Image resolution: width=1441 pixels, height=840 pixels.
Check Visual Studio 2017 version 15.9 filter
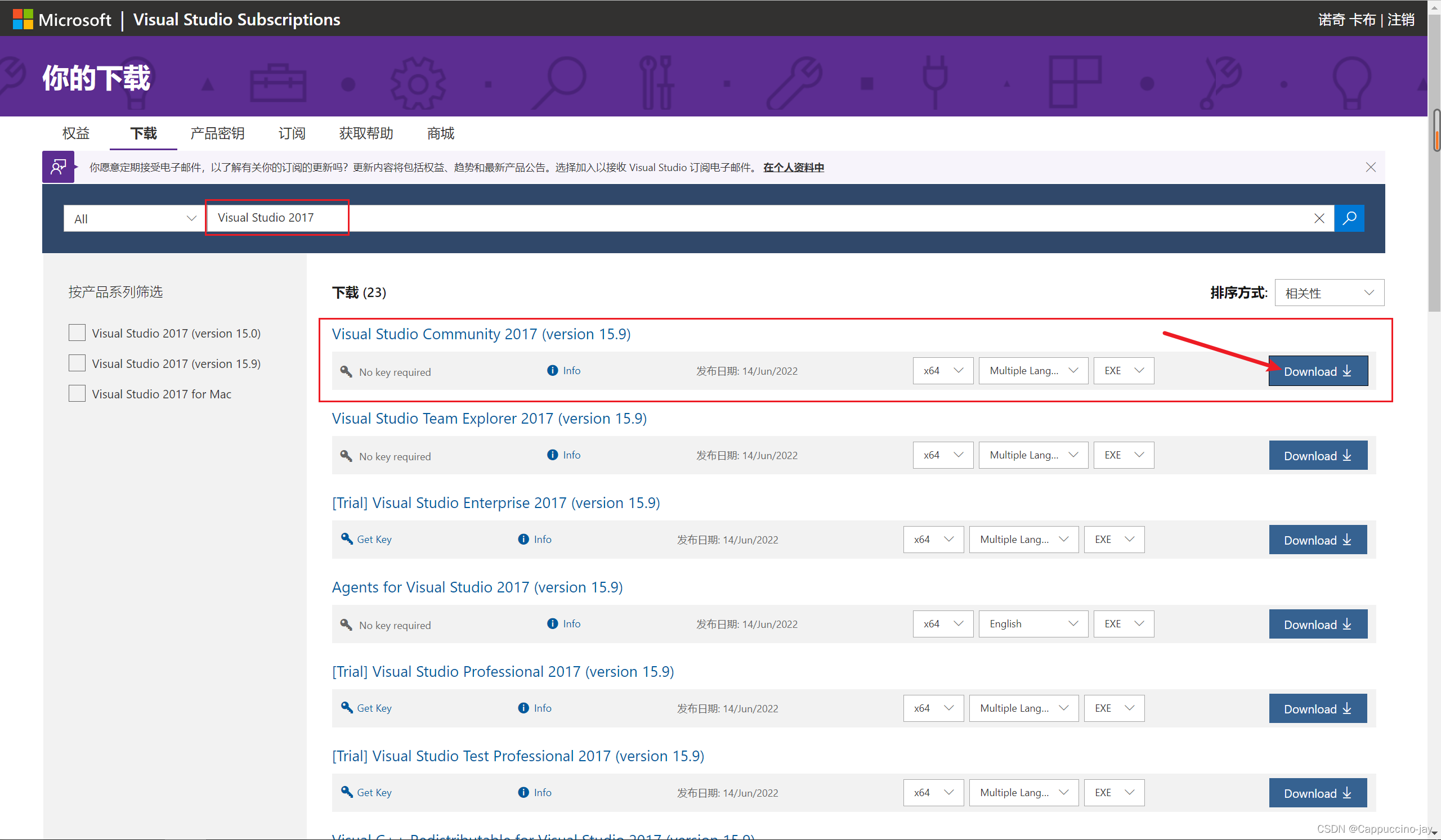(78, 362)
